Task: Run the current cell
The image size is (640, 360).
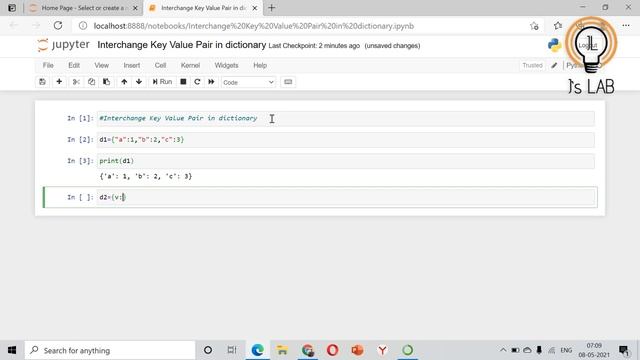Action: (x=162, y=82)
